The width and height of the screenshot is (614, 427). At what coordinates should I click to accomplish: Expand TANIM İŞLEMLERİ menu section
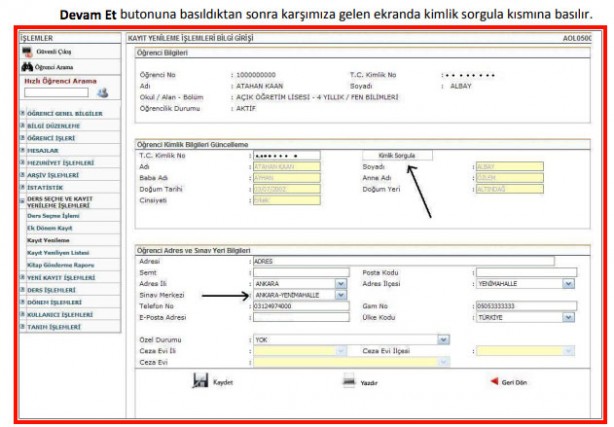(x=23, y=327)
